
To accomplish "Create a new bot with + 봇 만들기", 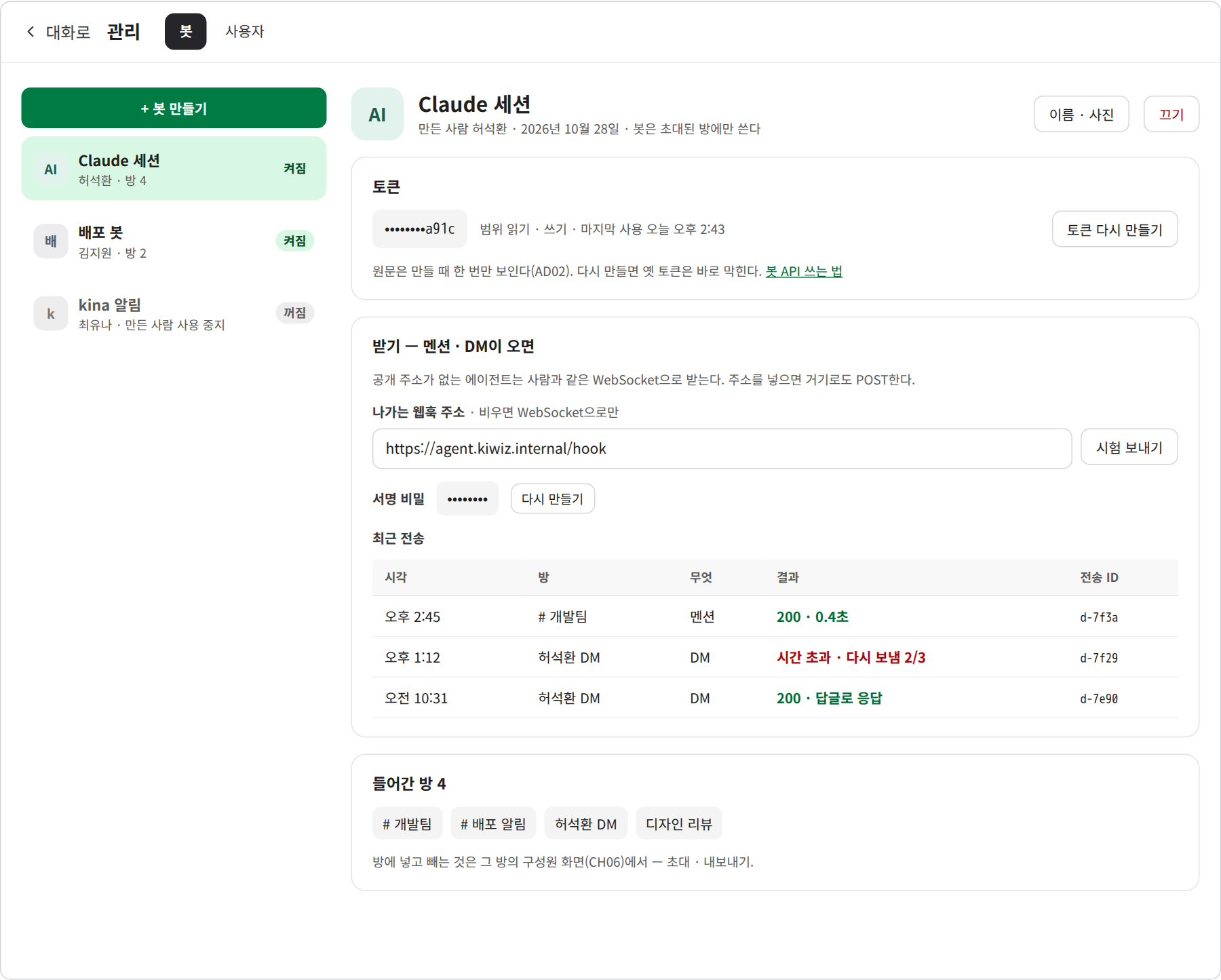I will [174, 108].
